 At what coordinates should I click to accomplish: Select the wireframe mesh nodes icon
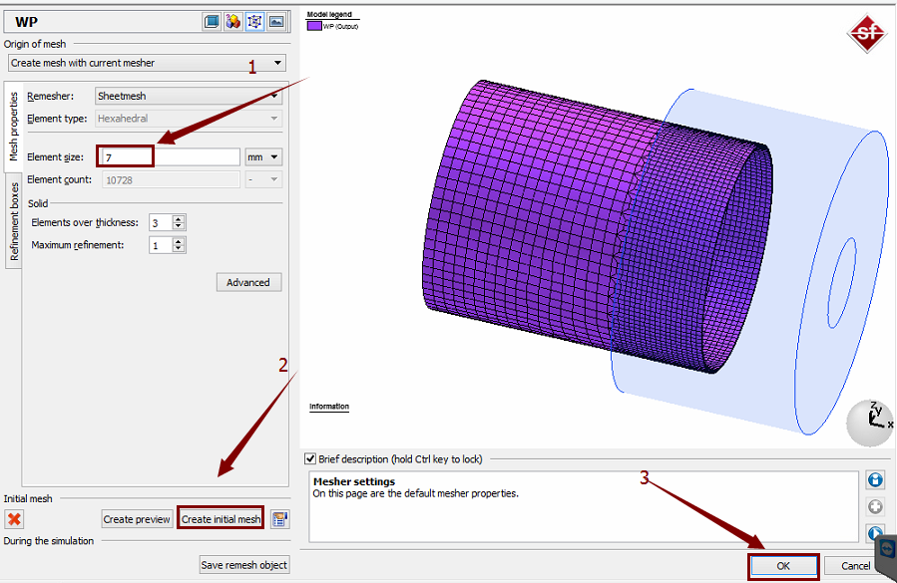(x=255, y=22)
